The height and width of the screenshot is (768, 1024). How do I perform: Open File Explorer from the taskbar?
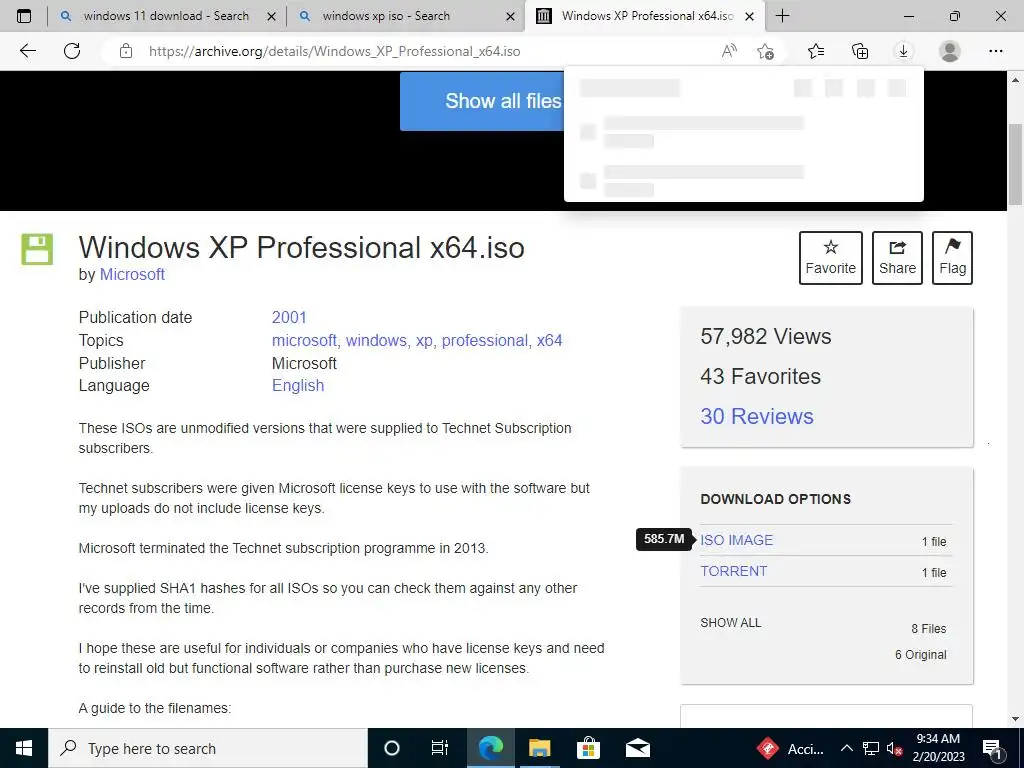tap(539, 748)
